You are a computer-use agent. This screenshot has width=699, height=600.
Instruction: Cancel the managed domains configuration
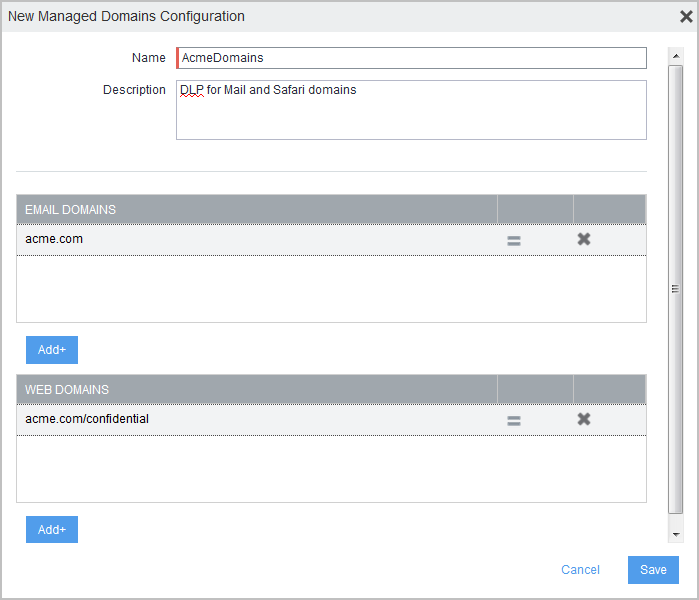tap(580, 570)
